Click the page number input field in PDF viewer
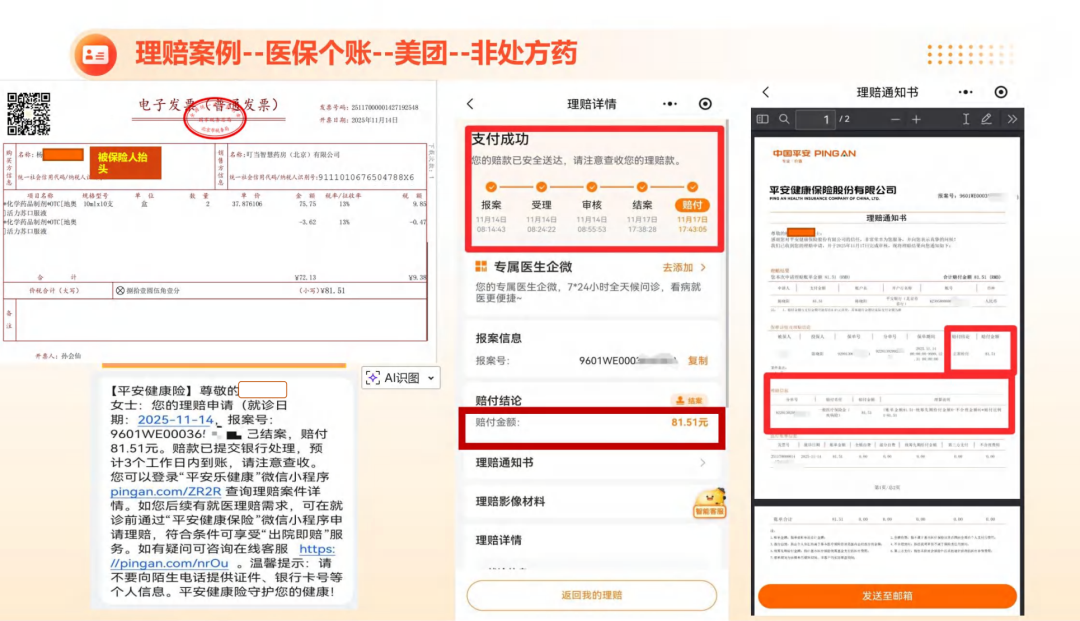The image size is (1080, 621). coord(815,118)
